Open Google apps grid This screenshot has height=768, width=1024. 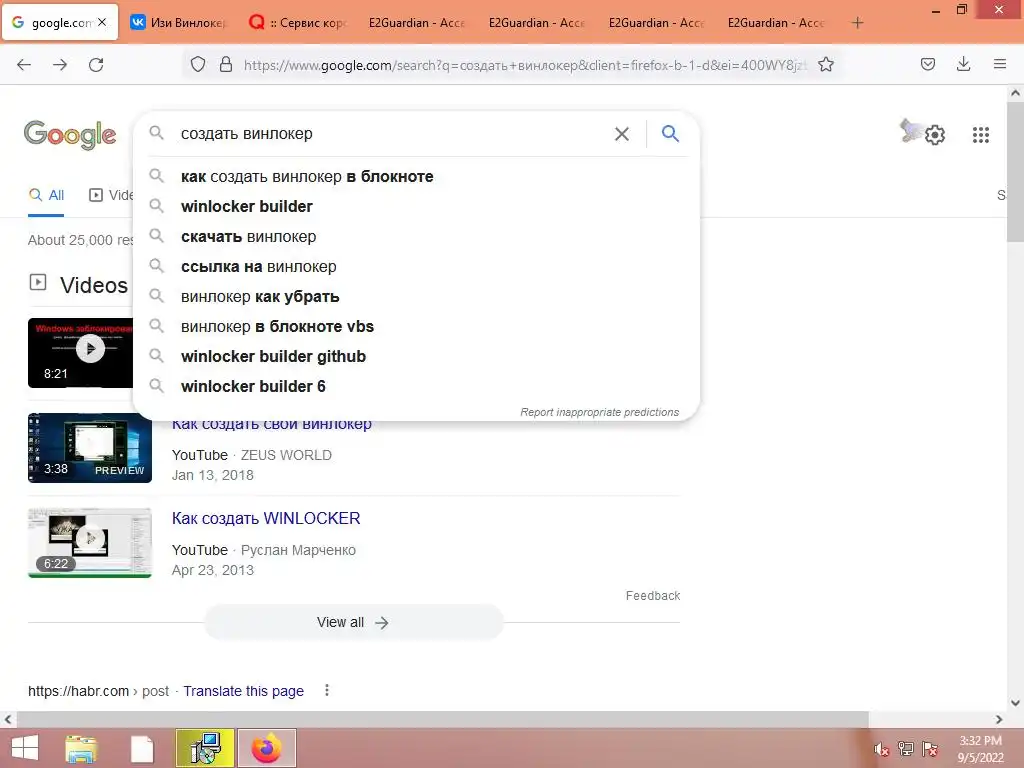pyautogui.click(x=980, y=135)
